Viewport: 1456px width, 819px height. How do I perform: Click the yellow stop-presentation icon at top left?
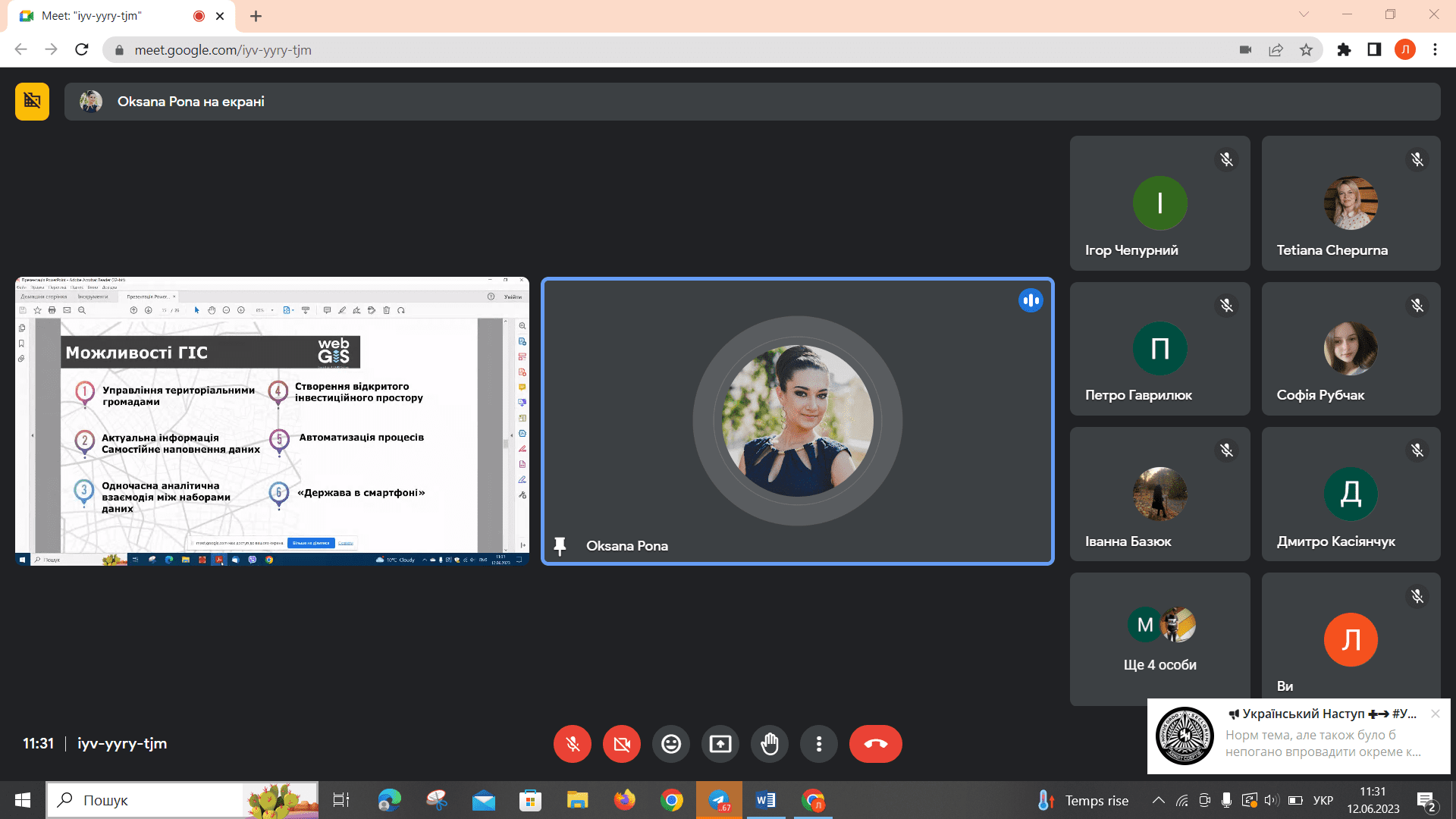coord(32,102)
